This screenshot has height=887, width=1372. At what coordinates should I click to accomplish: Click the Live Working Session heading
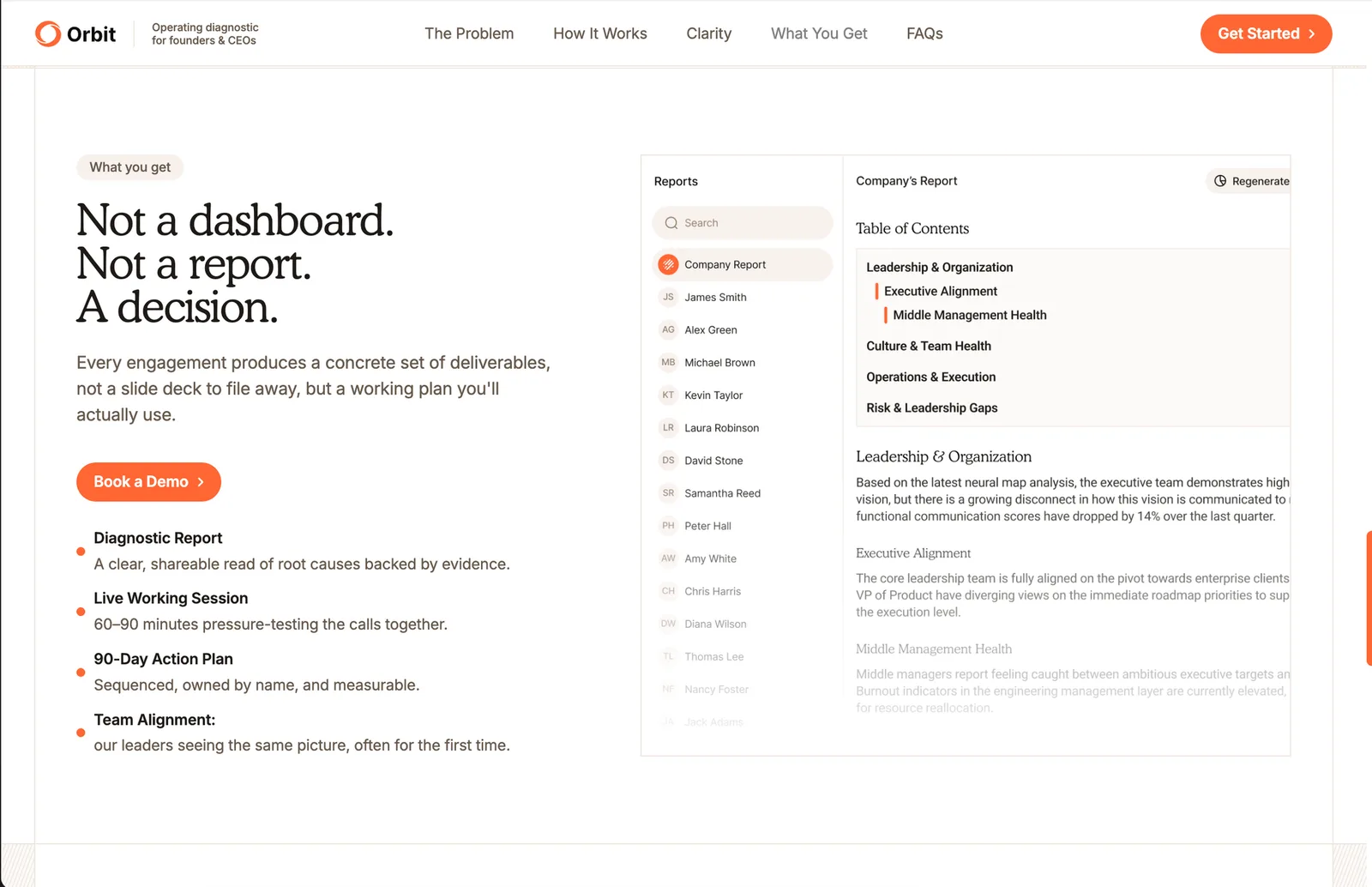pos(171,598)
